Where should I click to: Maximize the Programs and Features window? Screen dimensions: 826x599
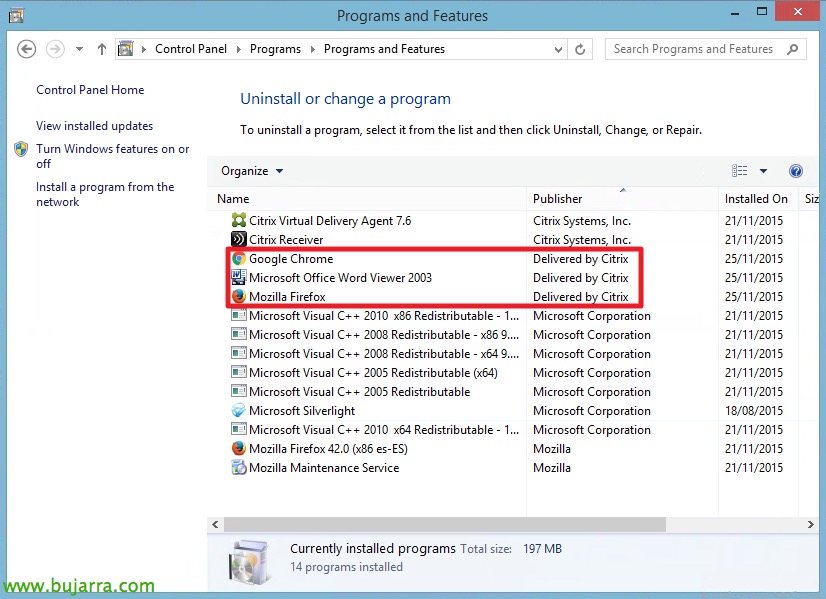762,12
